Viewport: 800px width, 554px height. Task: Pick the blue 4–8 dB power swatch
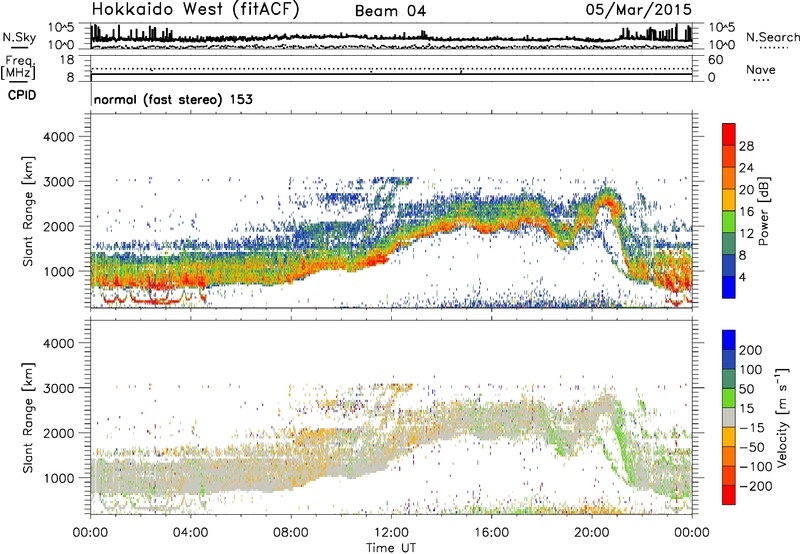pyautogui.click(x=729, y=265)
